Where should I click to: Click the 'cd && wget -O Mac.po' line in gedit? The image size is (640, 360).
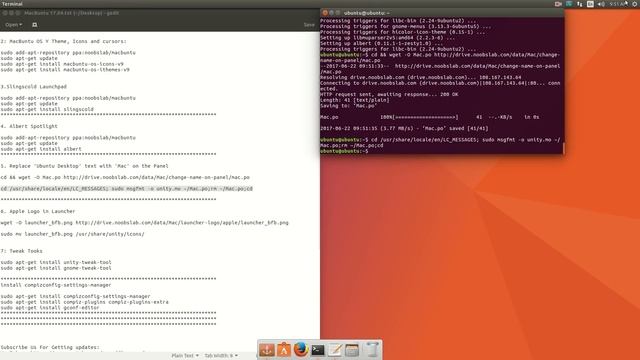pyautogui.click(x=125, y=178)
